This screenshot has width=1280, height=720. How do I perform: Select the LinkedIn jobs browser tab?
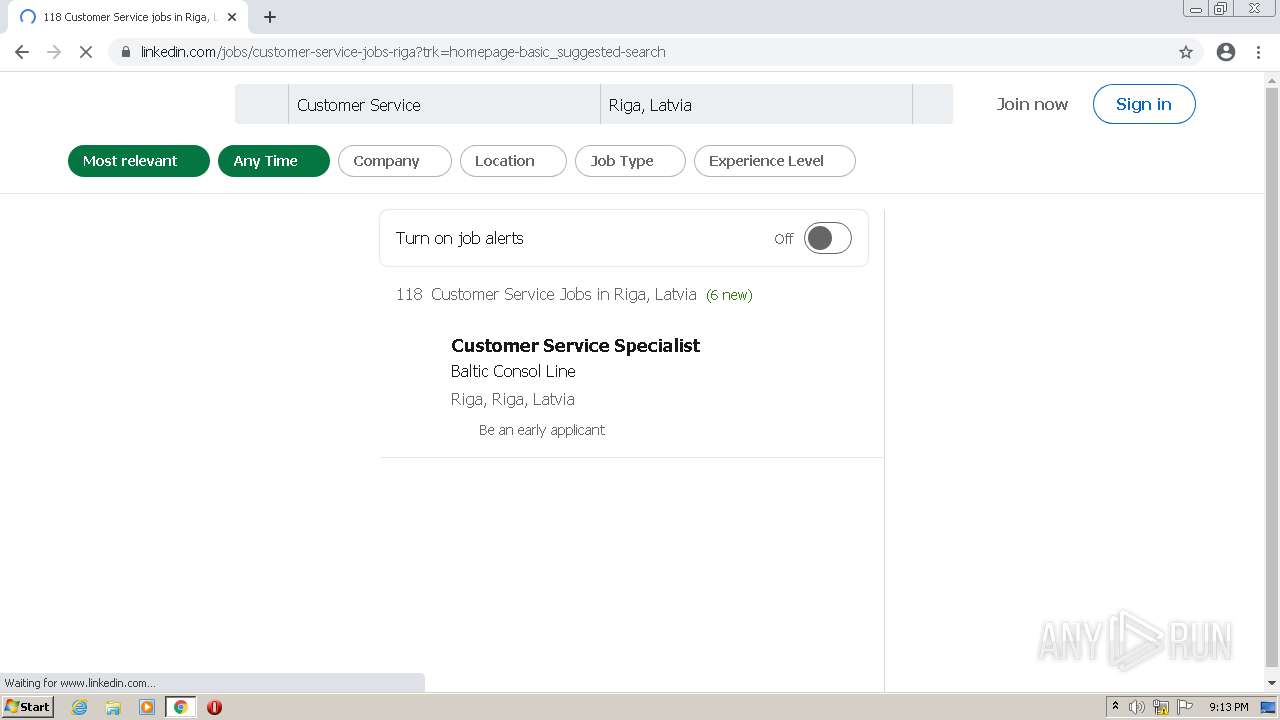[126, 17]
